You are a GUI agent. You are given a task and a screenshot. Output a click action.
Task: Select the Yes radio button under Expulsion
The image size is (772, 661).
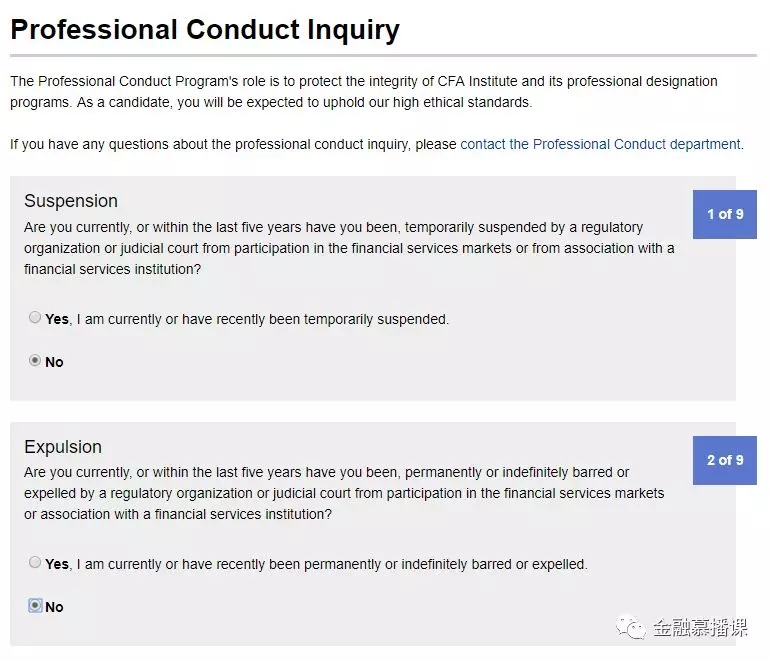35,563
